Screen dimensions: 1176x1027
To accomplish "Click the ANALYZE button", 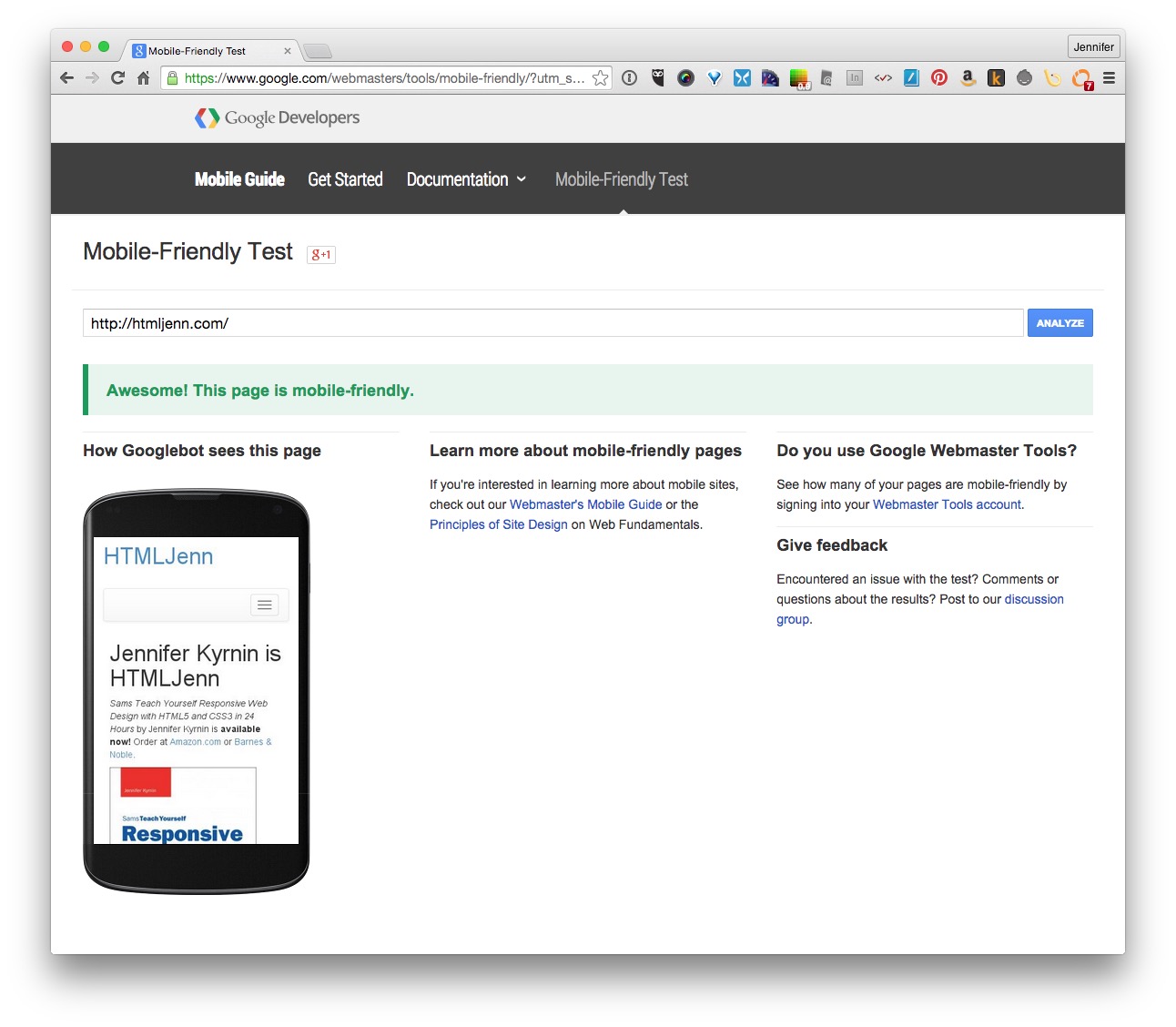I will coord(1060,323).
